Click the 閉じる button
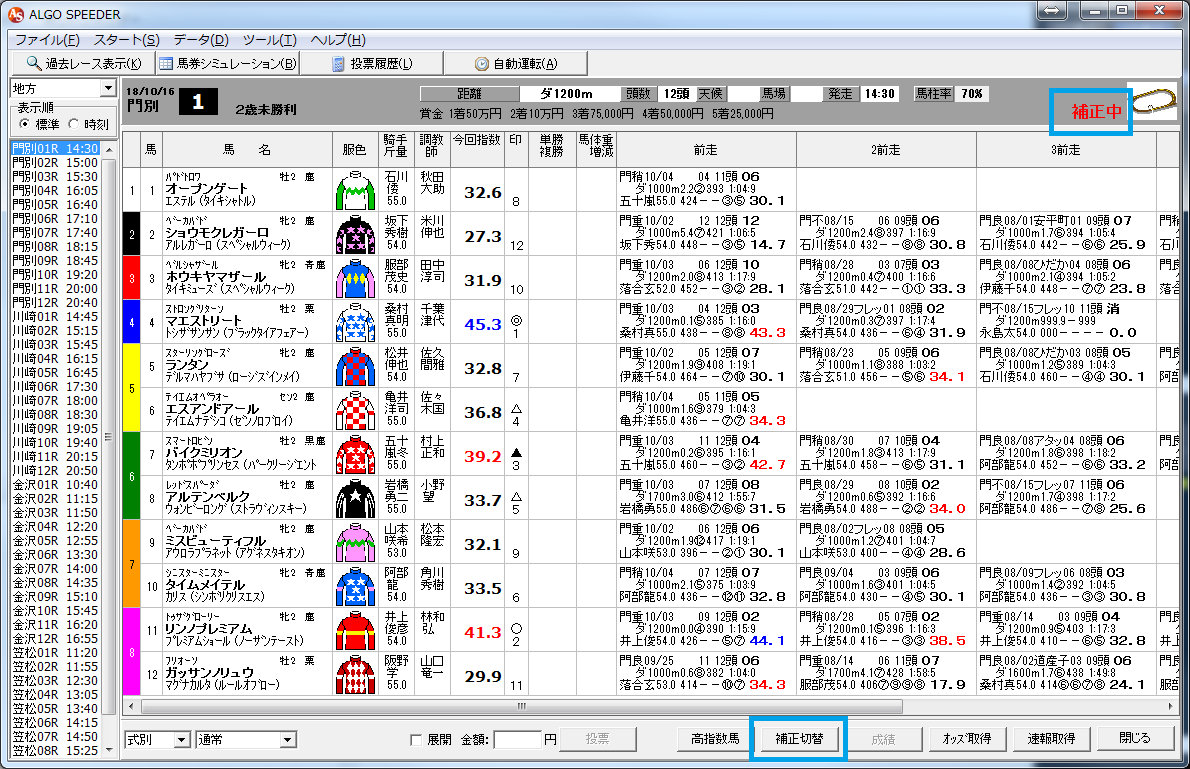Screen dimensions: 1190x769 point(1135,739)
